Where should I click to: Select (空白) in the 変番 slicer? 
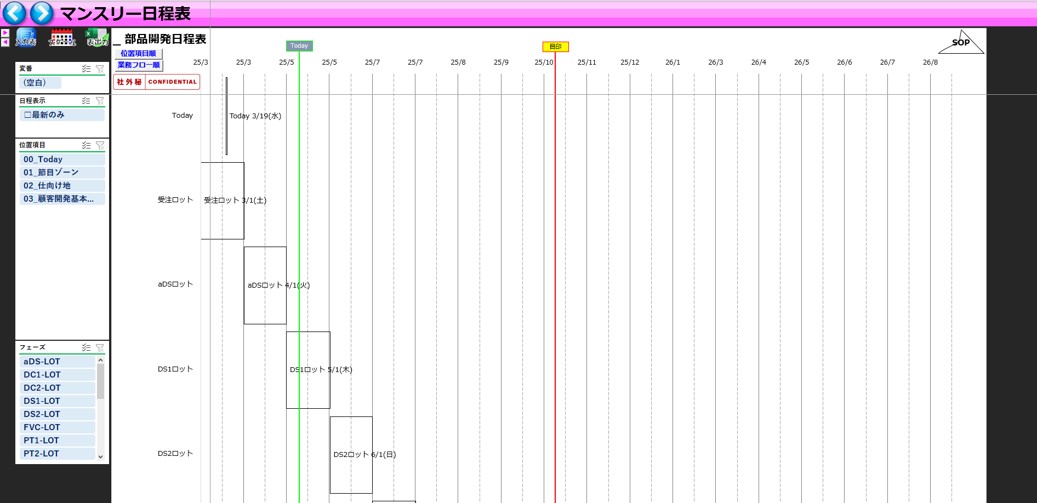[x=40, y=83]
